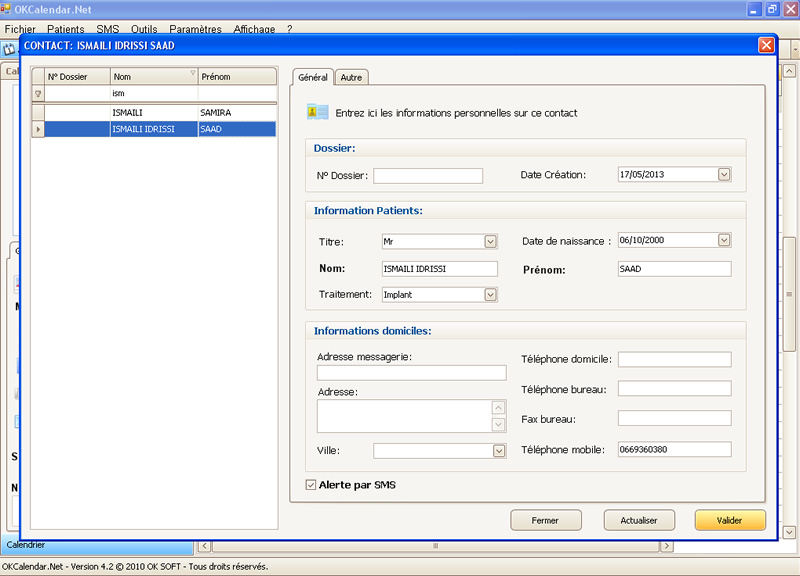Click the SAAD cell in selected row
Viewport: 800px width, 576px height.
(237, 129)
